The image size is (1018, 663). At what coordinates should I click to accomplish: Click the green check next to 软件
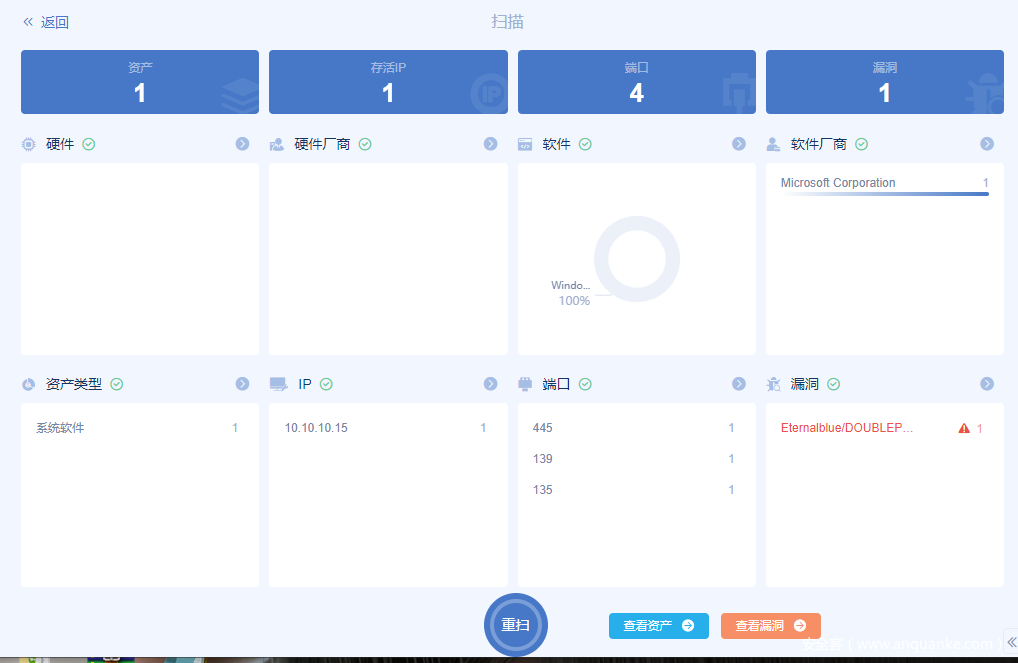pyautogui.click(x=585, y=144)
